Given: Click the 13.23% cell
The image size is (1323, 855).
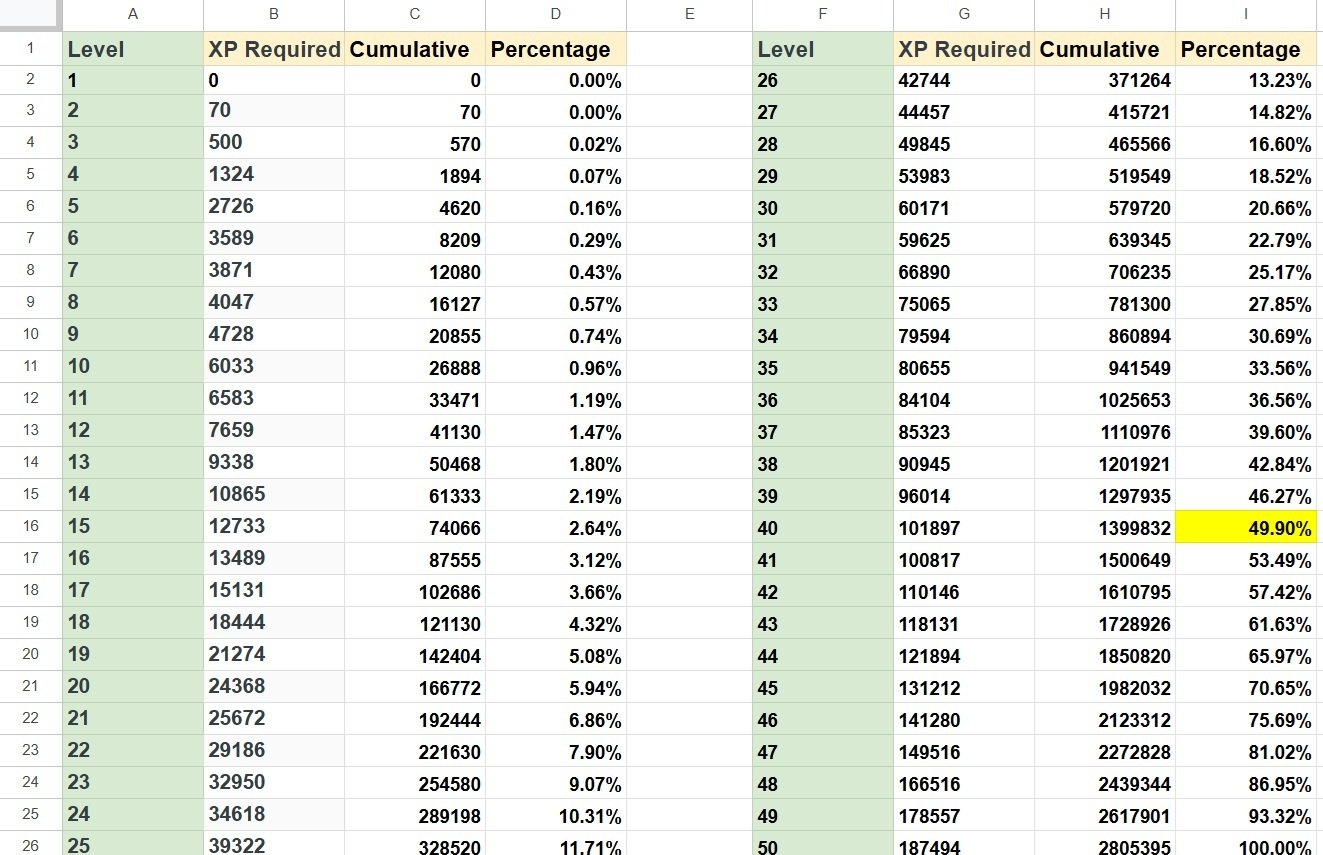Looking at the screenshot, I should pos(1246,81).
